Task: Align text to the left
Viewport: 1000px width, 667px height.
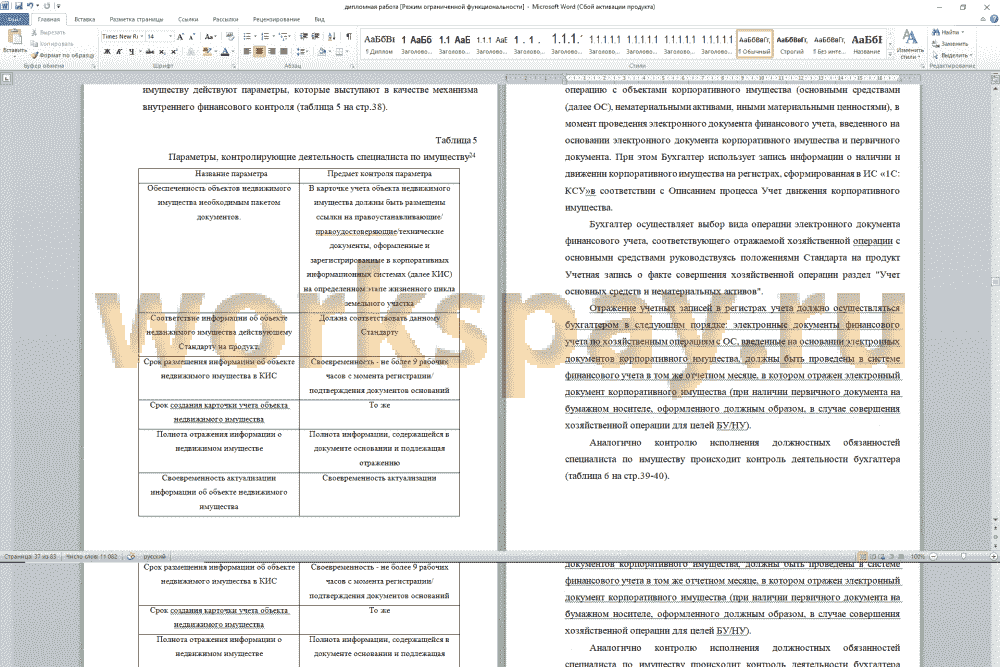Action: 247,52
